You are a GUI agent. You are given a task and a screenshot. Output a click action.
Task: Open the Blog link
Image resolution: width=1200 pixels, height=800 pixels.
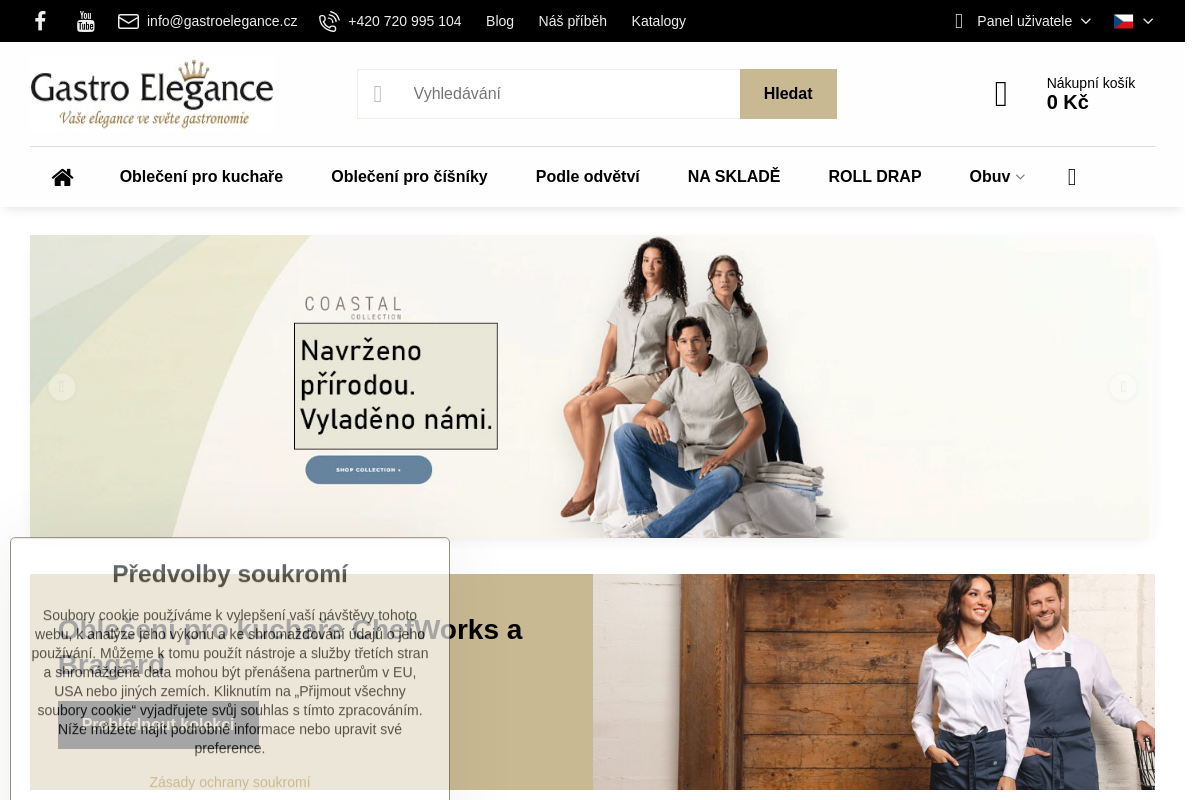(500, 21)
